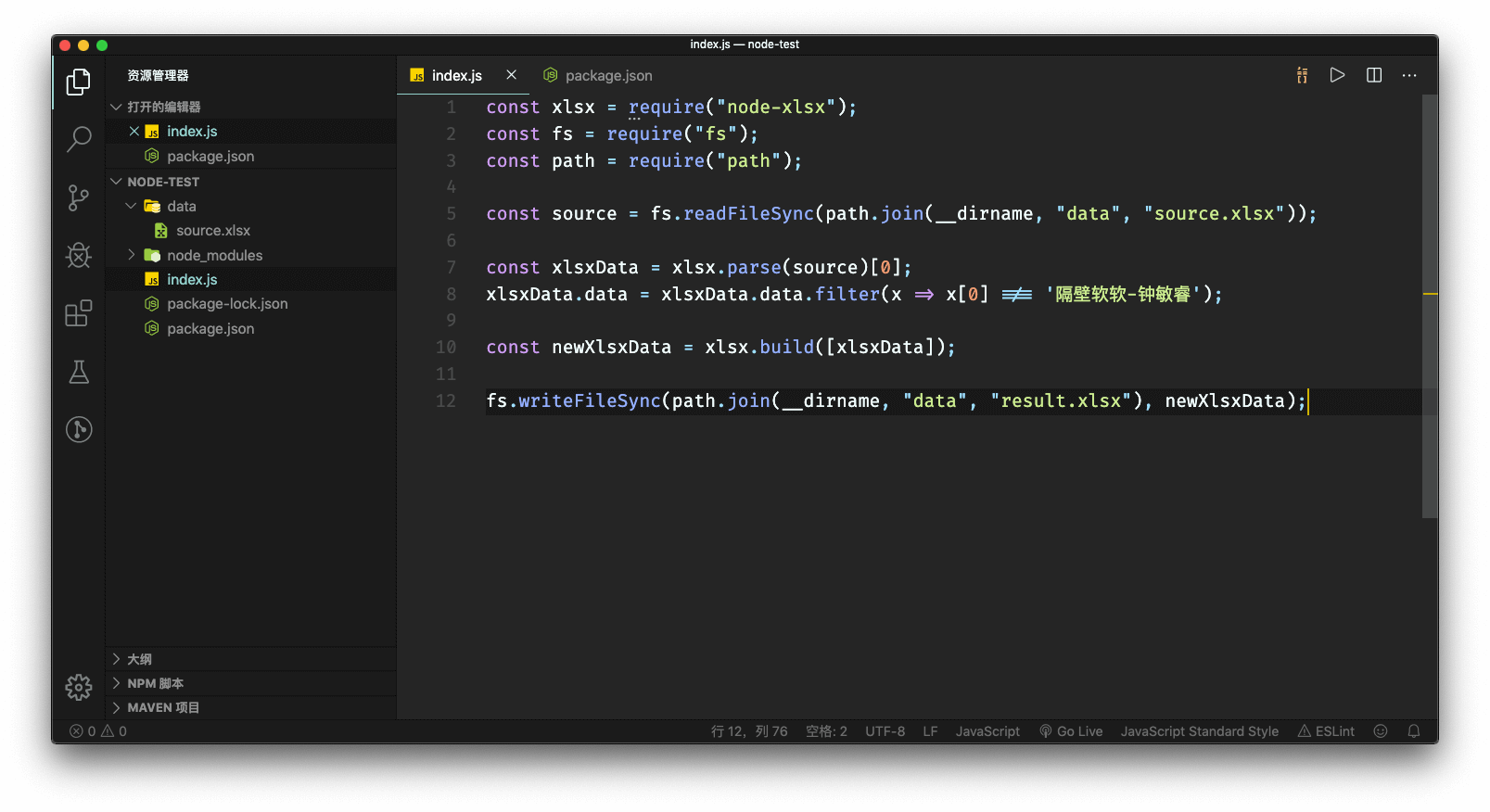Image resolution: width=1490 pixels, height=812 pixels.
Task: Open the Run and Debug view icon
Action: click(79, 255)
